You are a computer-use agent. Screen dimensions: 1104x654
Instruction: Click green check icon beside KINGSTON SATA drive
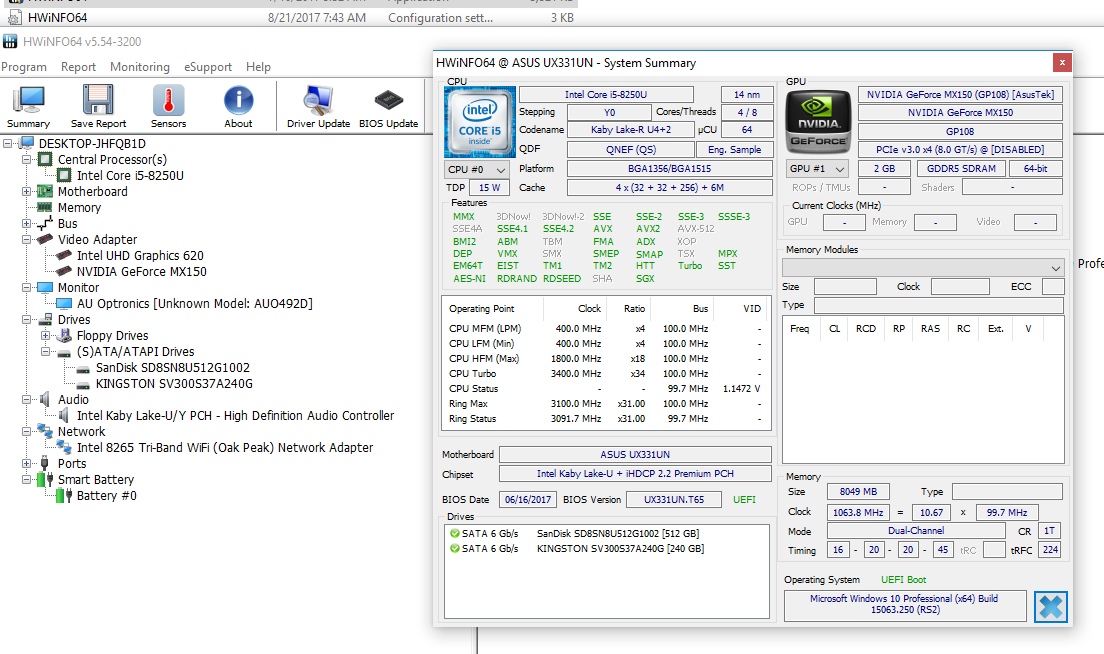click(x=455, y=548)
